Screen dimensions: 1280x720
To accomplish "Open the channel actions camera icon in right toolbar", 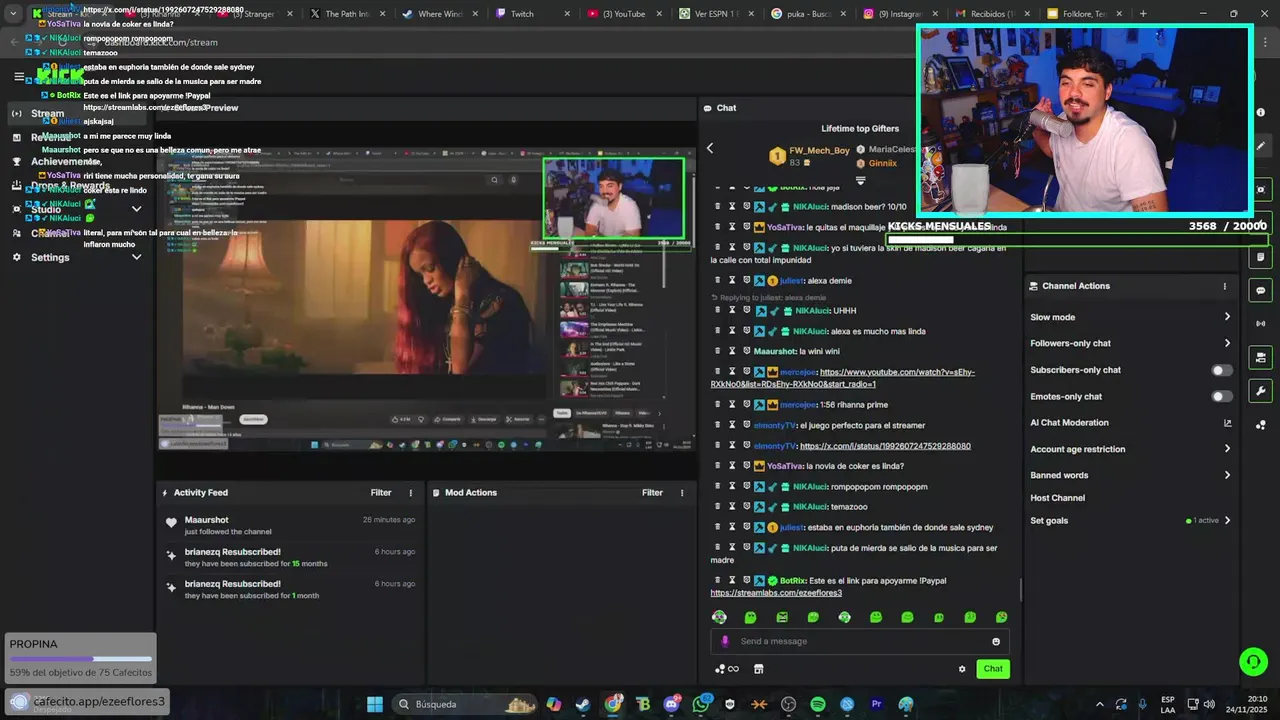I will (1261, 357).
